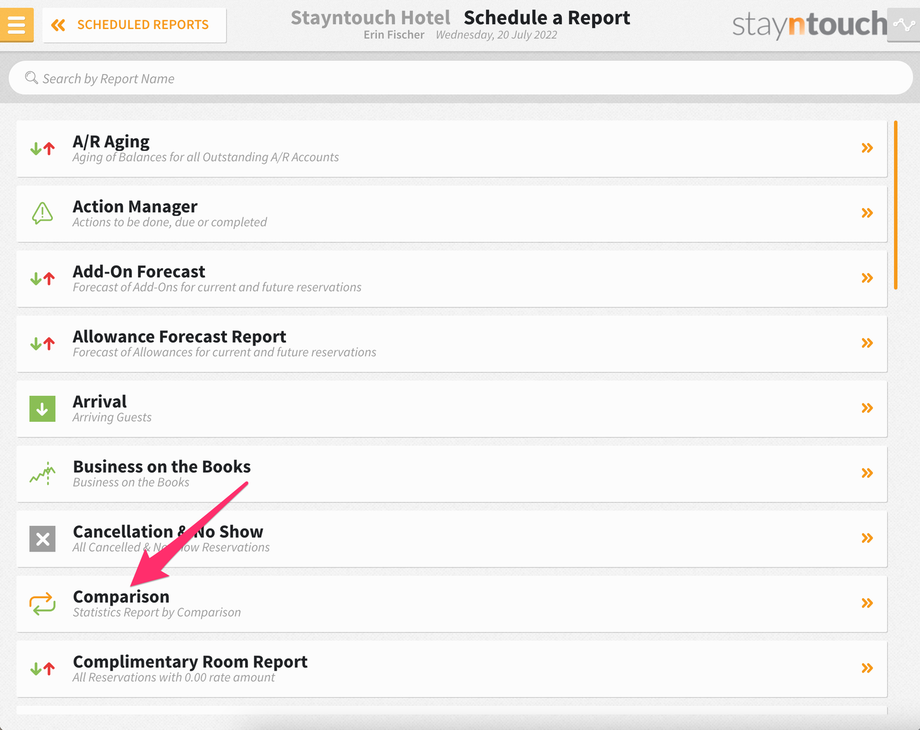Click the Stayntouch Hotel heading
Screen dimensions: 920x730
[x=371, y=18]
